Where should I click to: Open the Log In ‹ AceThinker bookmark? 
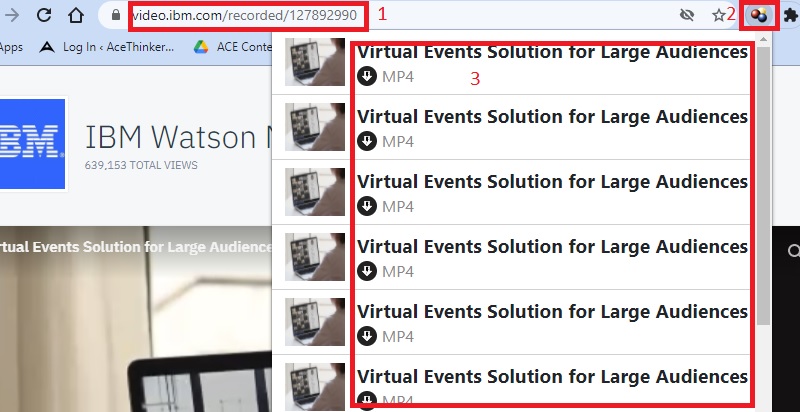click(107, 47)
